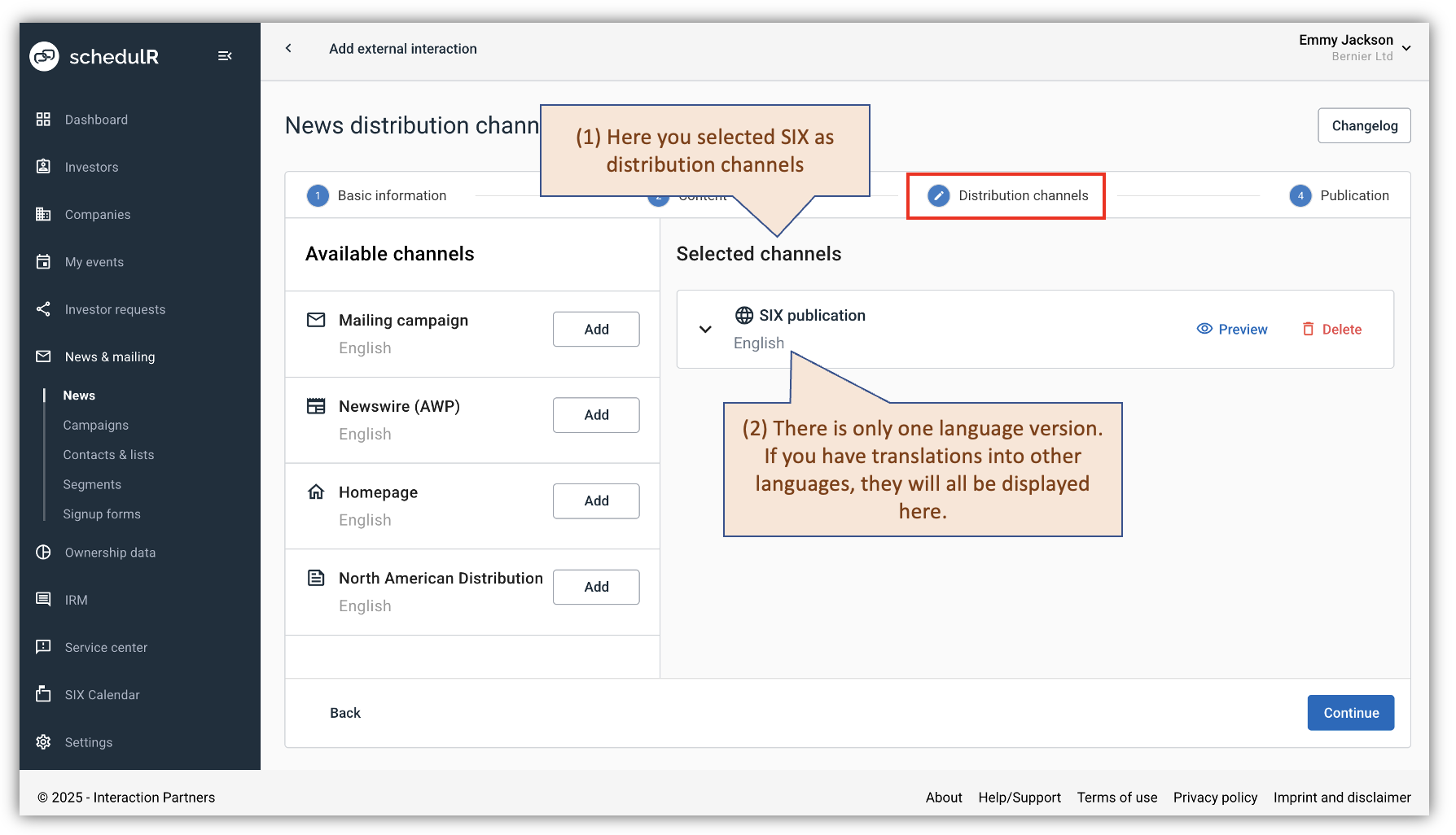Delete the SIX publication channel
This screenshot has height=835, width=1456.
tap(1331, 329)
